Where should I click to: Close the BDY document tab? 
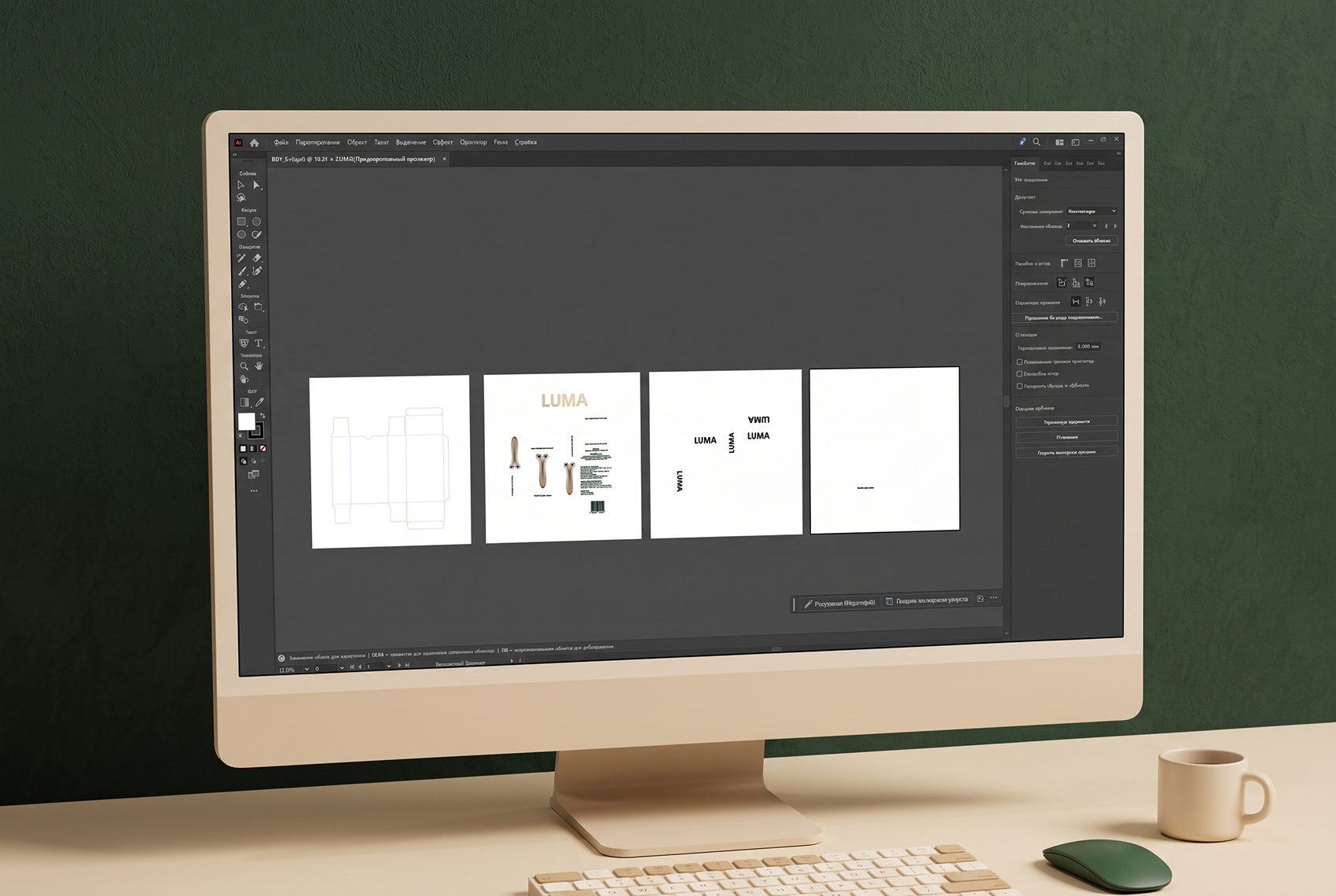444,159
